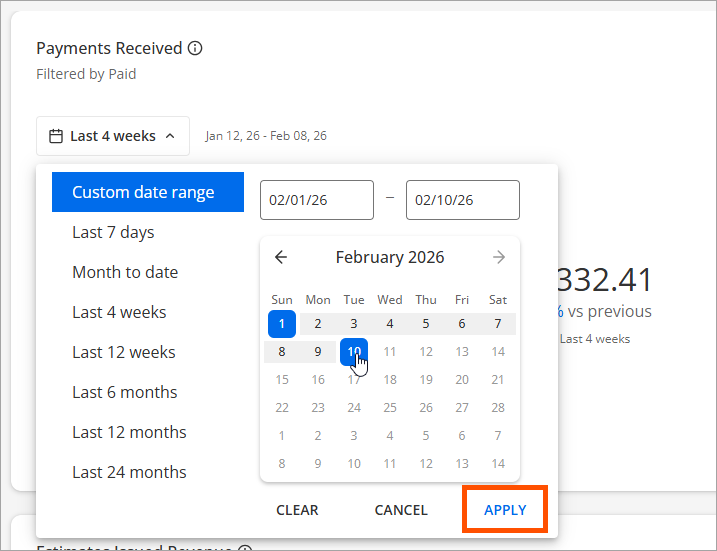
Task: Click the start date field 02/01/26
Action: coord(316,200)
